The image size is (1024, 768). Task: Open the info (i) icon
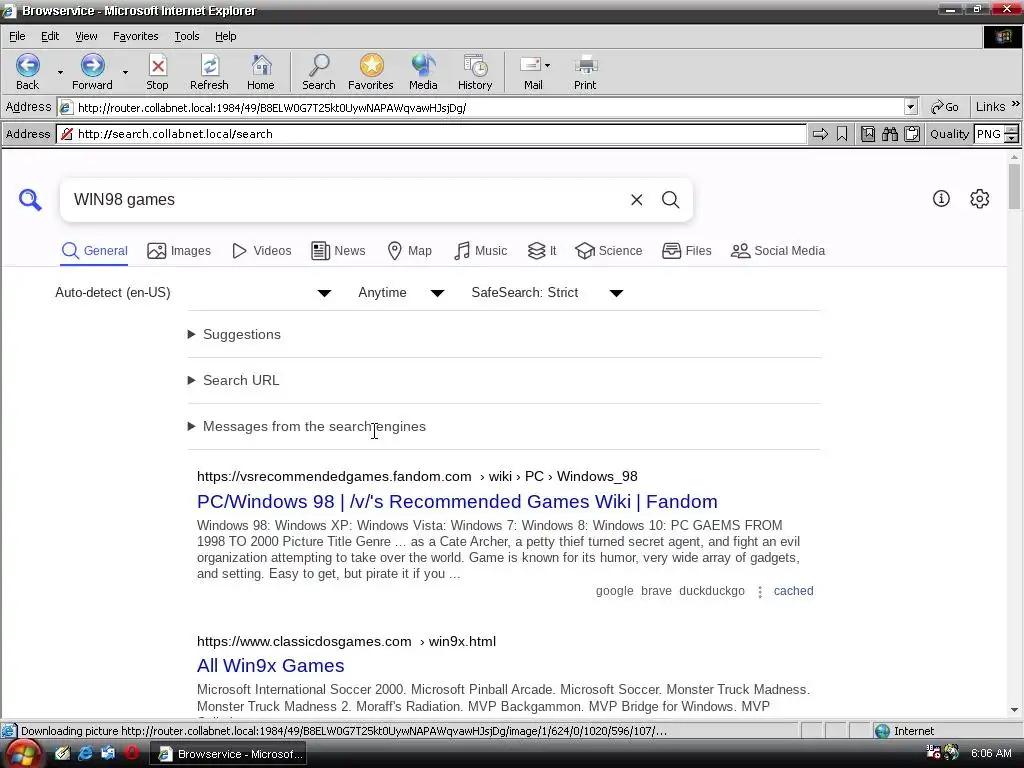click(941, 199)
